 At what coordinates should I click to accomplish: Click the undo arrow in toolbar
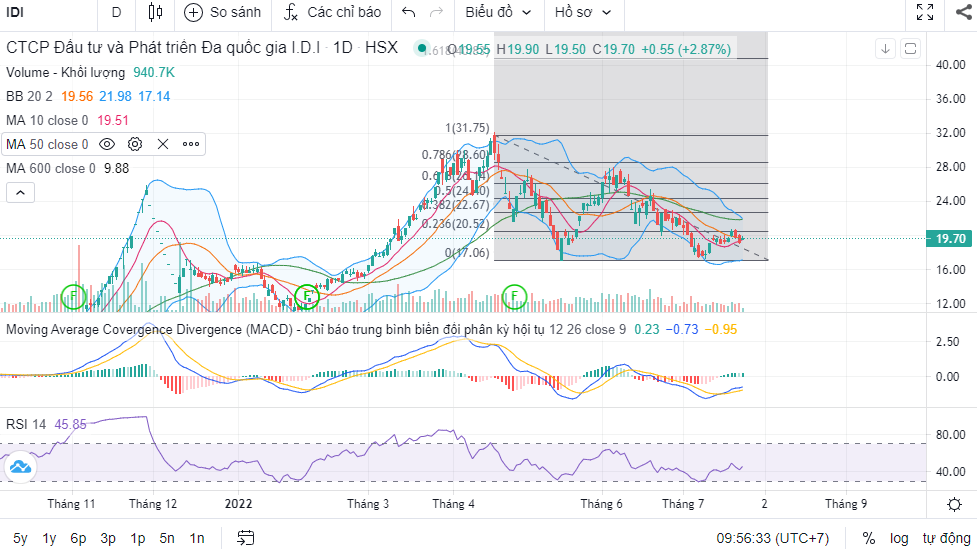(408, 13)
